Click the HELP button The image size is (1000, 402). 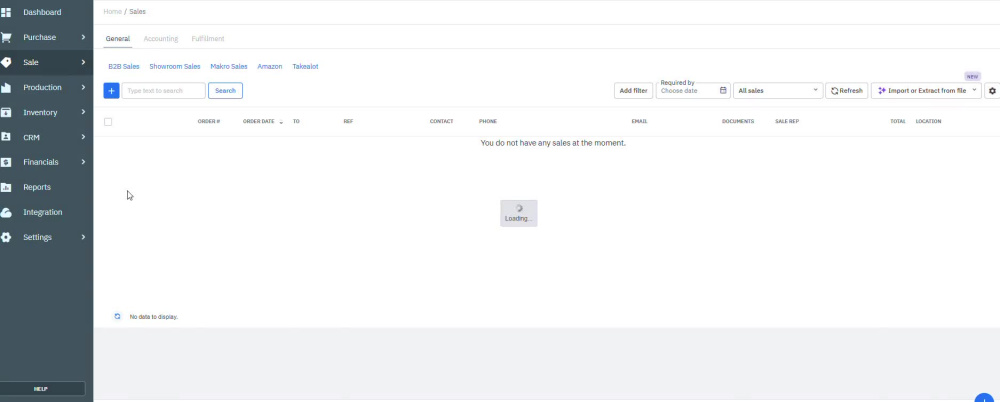tap(42, 389)
